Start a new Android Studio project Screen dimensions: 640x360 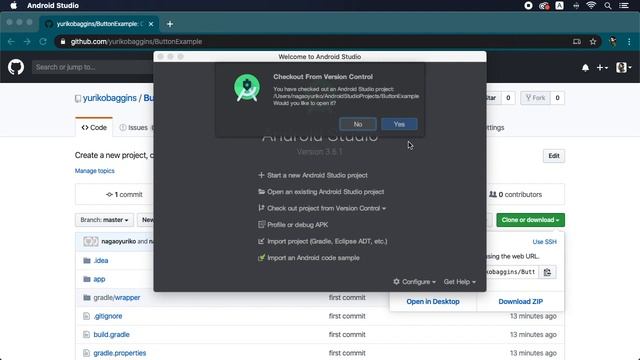tap(317, 175)
